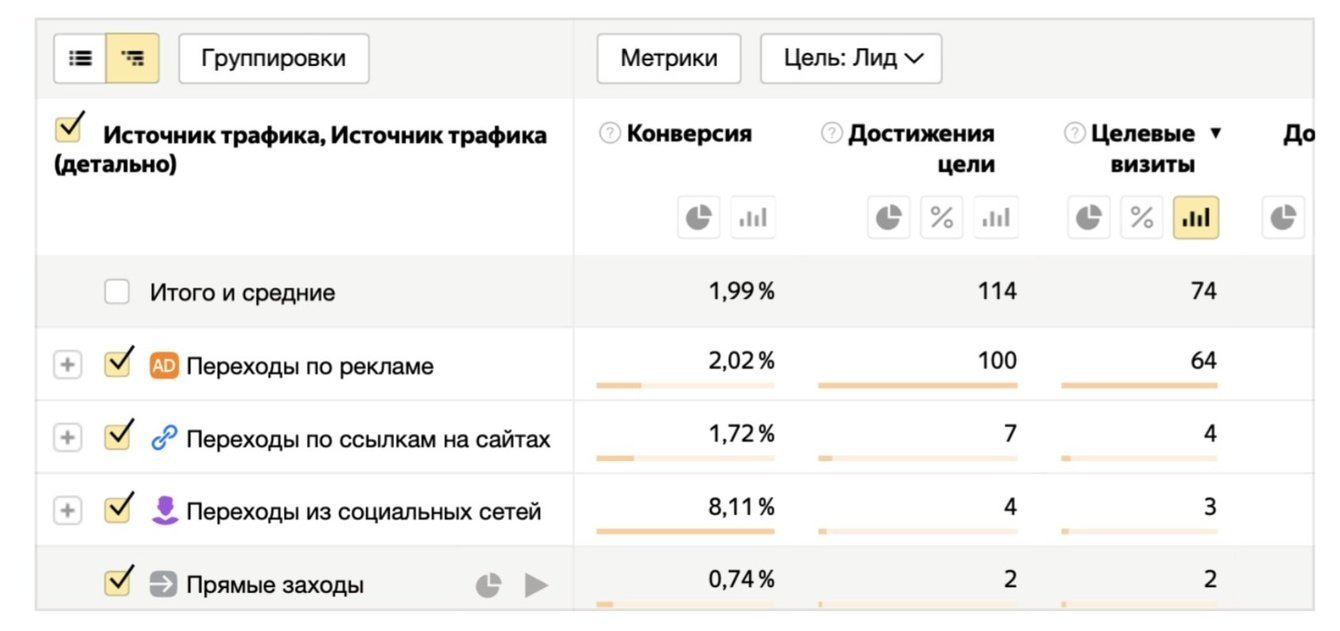Sort by the Целевые визиты column
Viewport: 1340px width, 631px height.
pos(1143,148)
